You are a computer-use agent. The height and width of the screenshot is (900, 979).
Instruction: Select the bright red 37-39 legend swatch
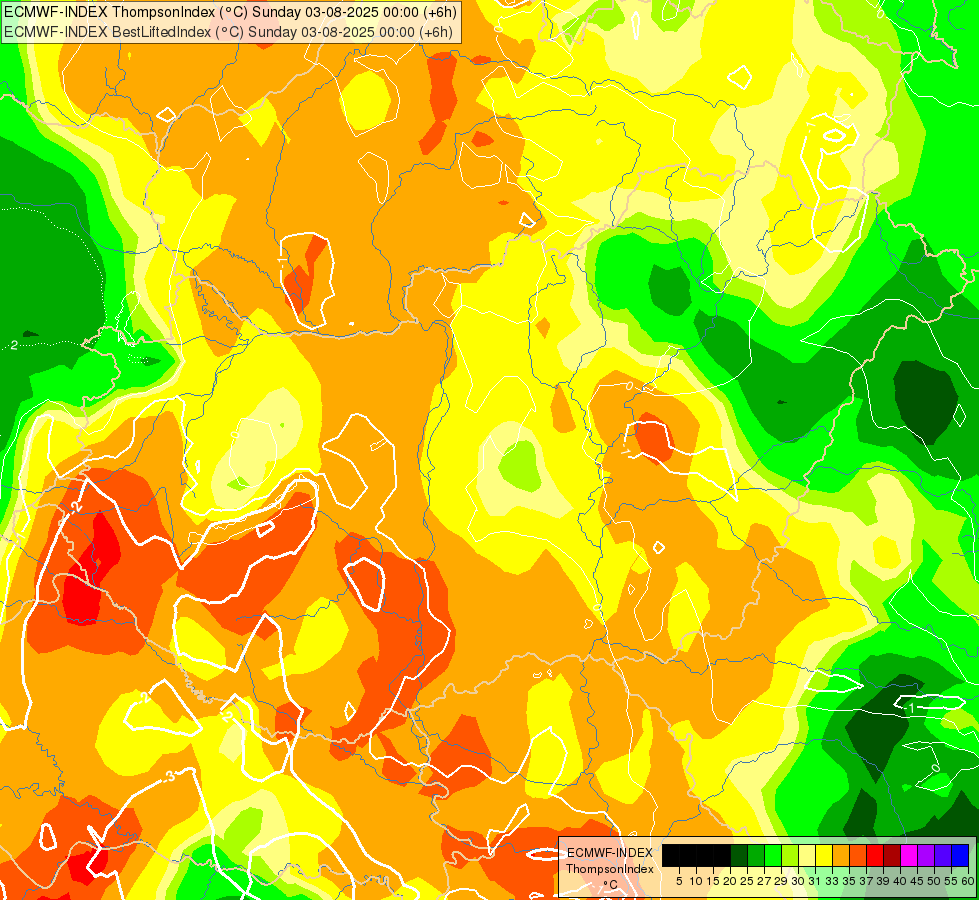tap(875, 856)
